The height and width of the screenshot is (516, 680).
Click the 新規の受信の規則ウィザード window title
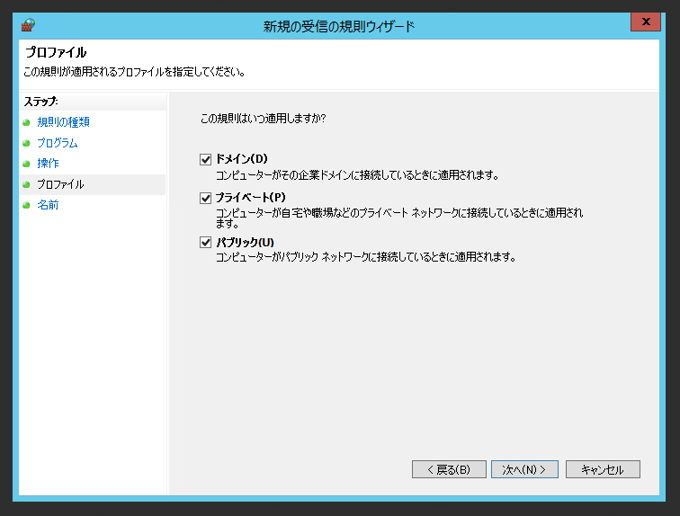click(339, 26)
